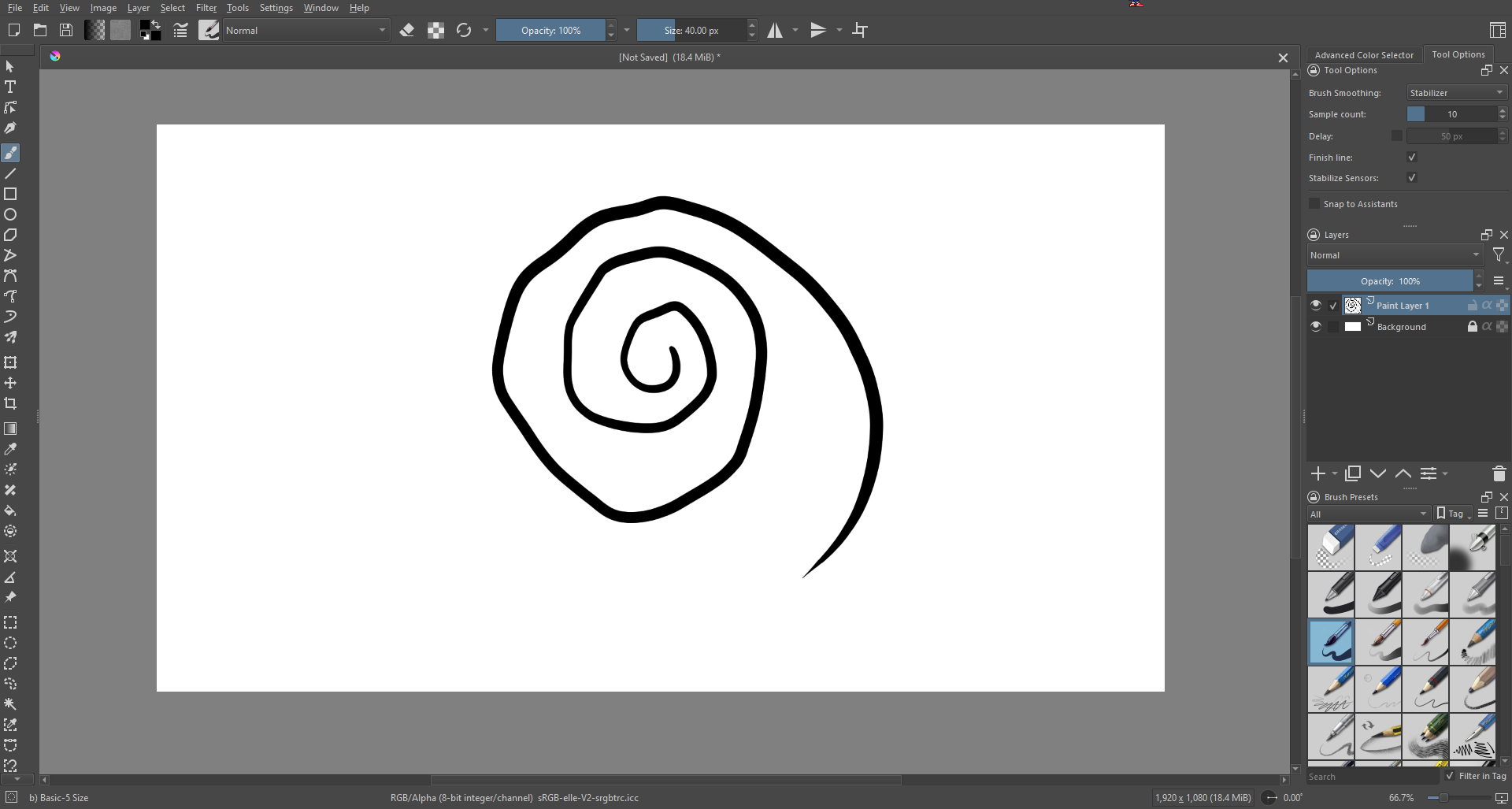Viewport: 1512px width, 809px height.
Task: Hide the Paint Layer 1 visibility eye
Action: click(1316, 305)
